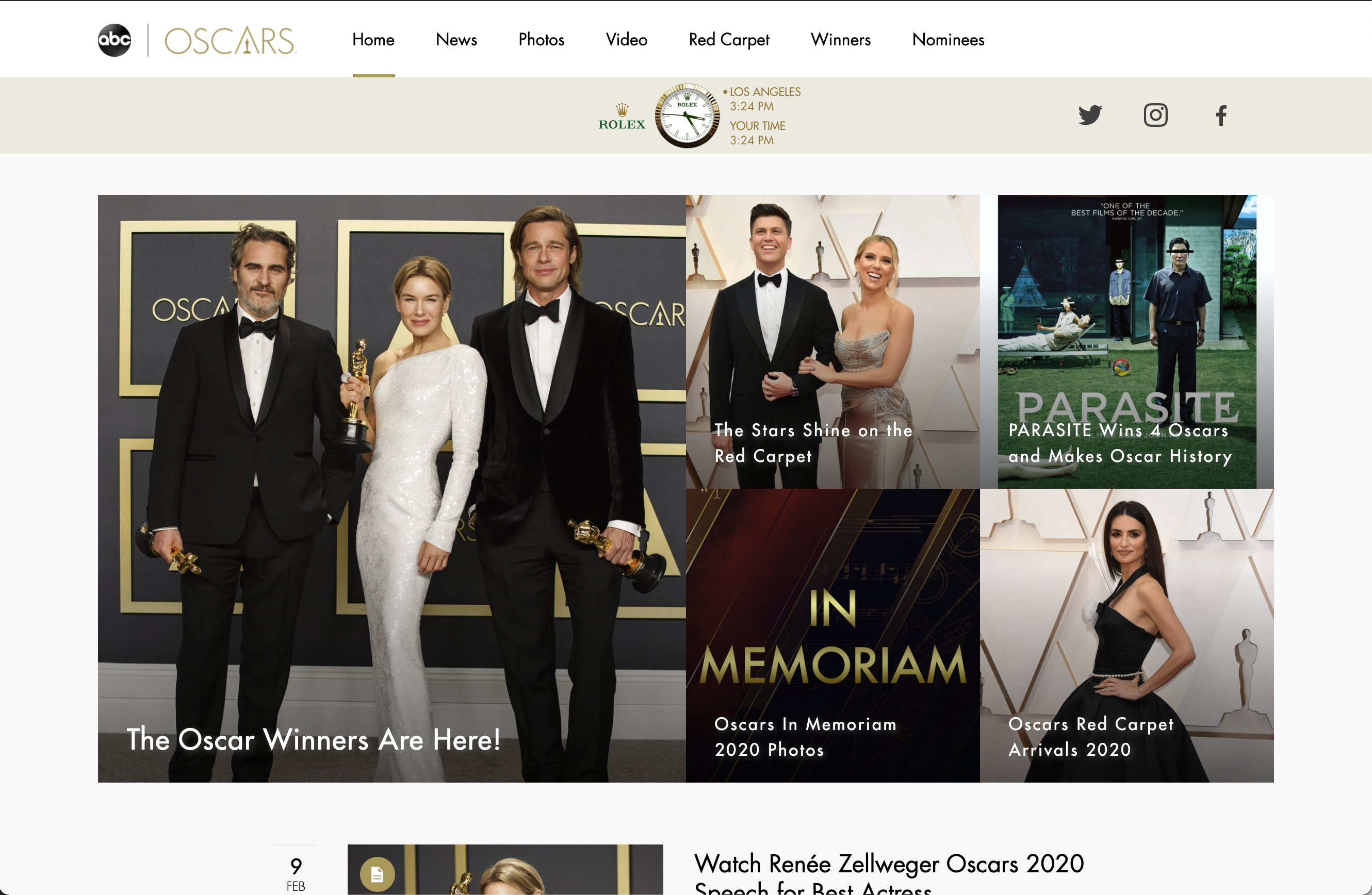This screenshot has height=895, width=1372.
Task: Click the abc network logo
Action: coord(114,40)
